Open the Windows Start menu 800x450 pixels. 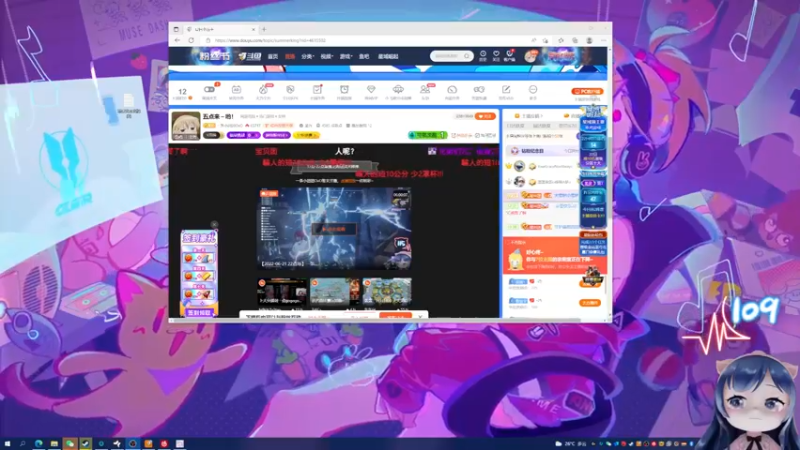(7, 444)
